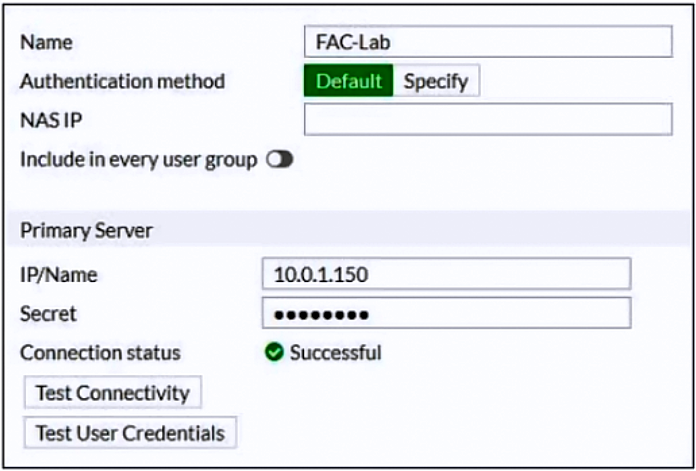This screenshot has width=696, height=471.
Task: Click the NAS IP label
Action: pyautogui.click(x=51, y=120)
